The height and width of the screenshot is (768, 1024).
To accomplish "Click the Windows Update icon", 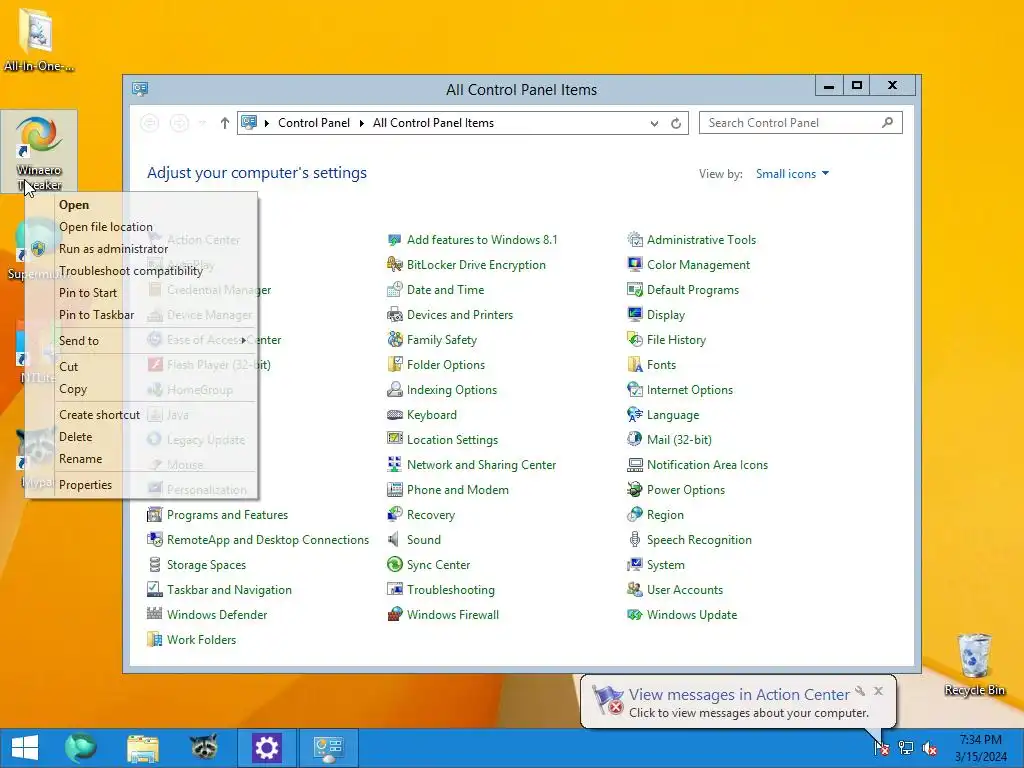I will [x=635, y=615].
